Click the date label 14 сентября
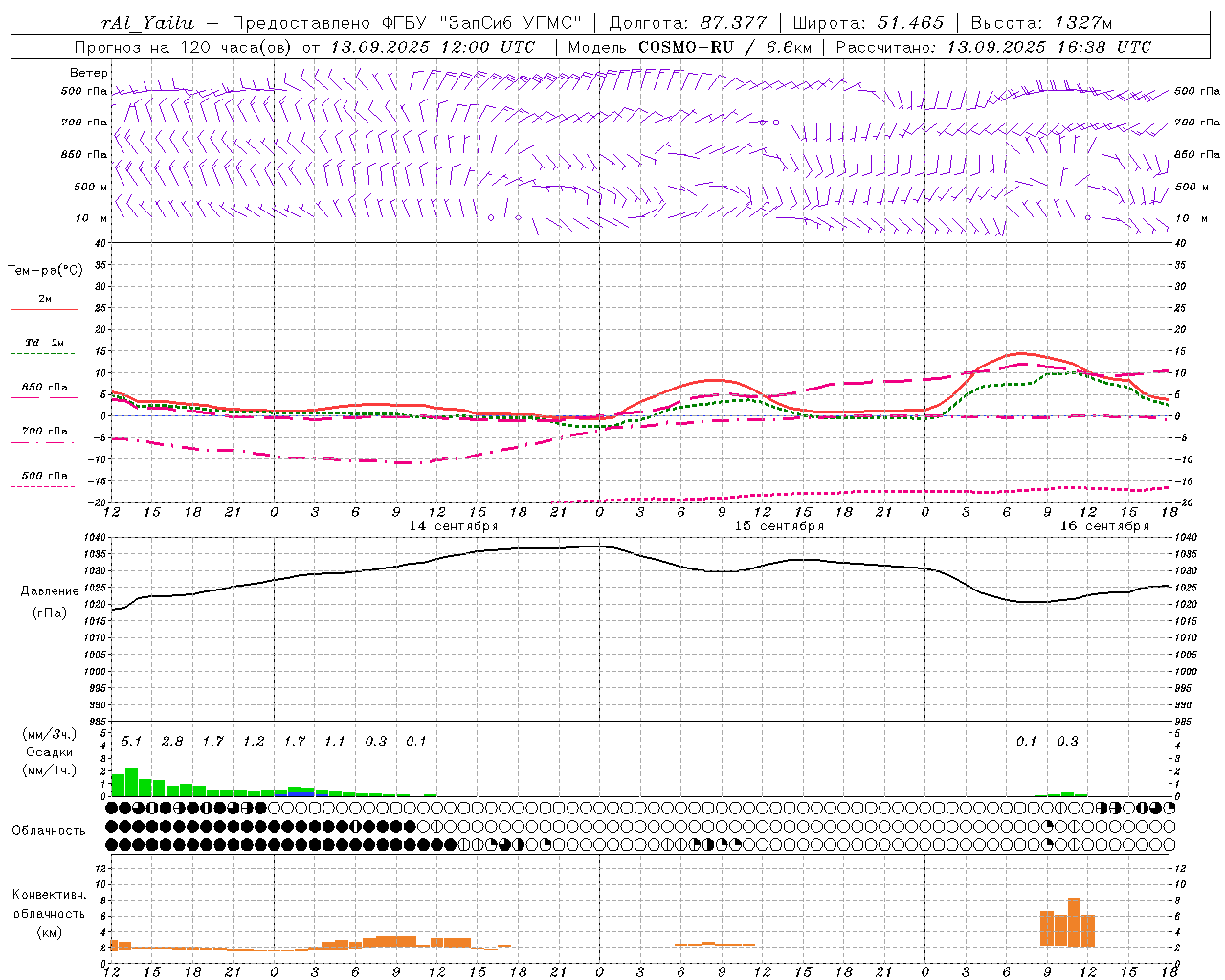The height and width of the screenshot is (980, 1225). [x=454, y=525]
